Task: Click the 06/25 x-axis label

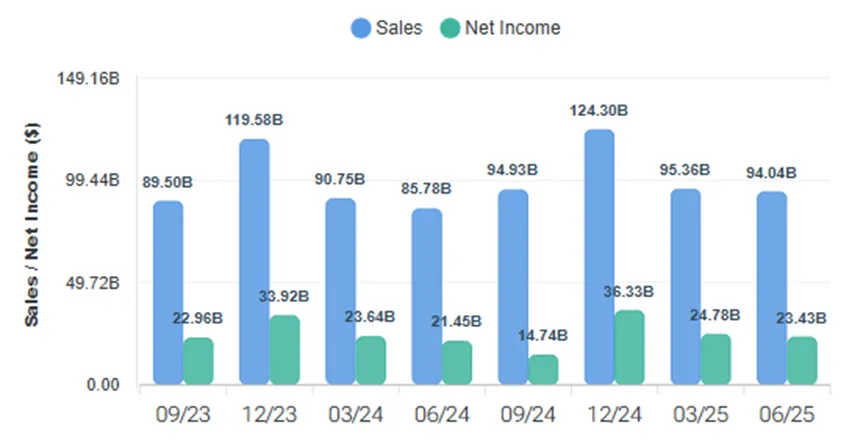Action: [786, 414]
